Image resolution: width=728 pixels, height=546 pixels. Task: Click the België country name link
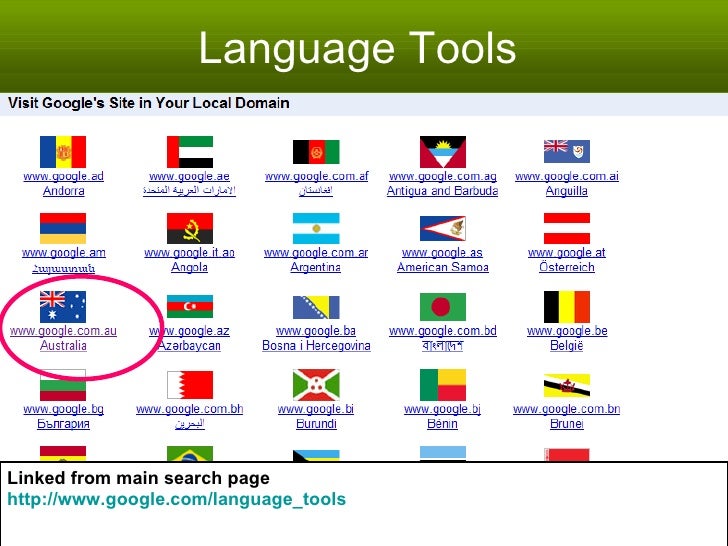tap(567, 345)
